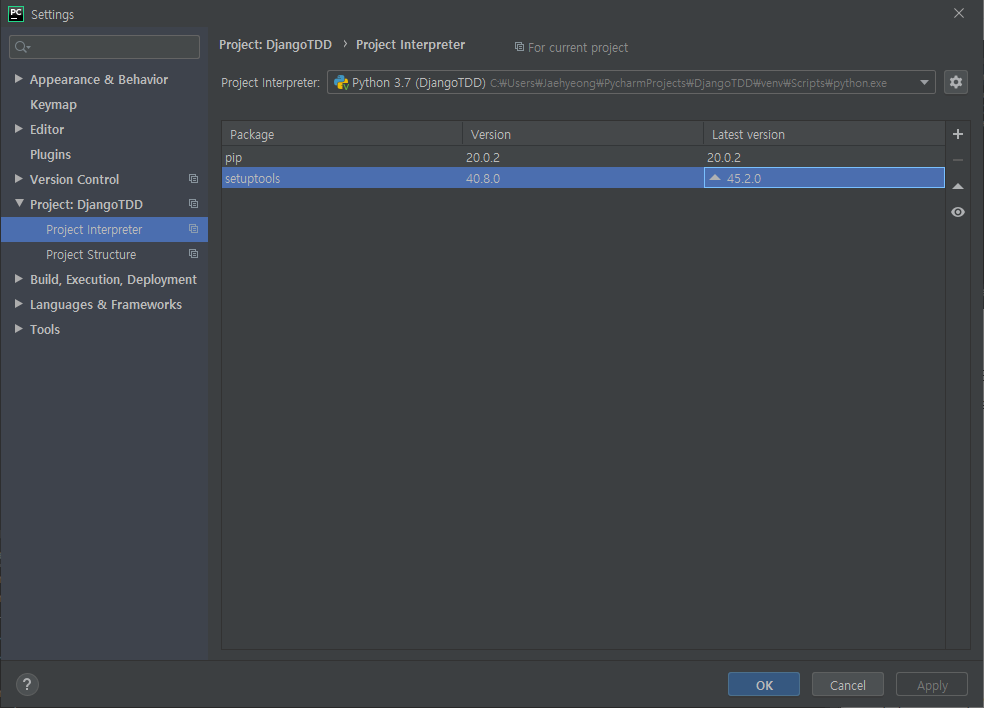Click Python 3.7 (DjangoTDD) interpreter text
984x708 pixels.
click(419, 83)
